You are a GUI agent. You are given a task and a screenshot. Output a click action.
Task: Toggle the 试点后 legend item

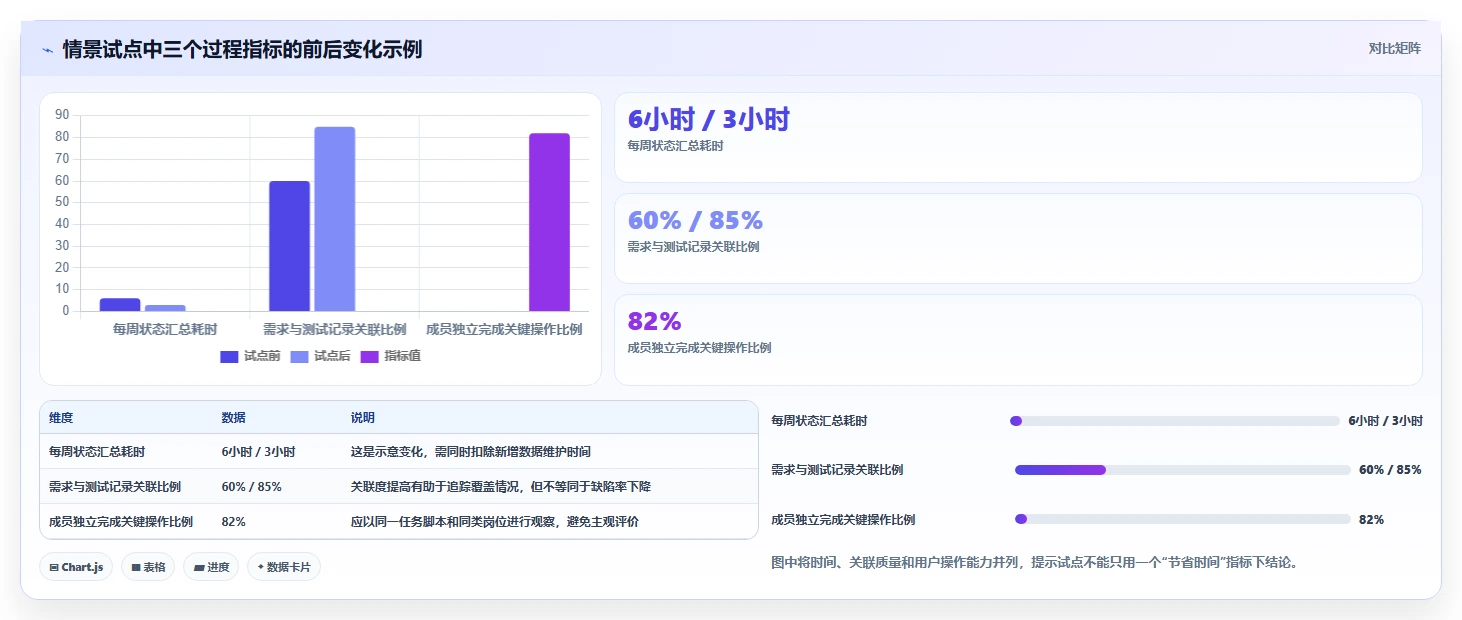(x=320, y=356)
